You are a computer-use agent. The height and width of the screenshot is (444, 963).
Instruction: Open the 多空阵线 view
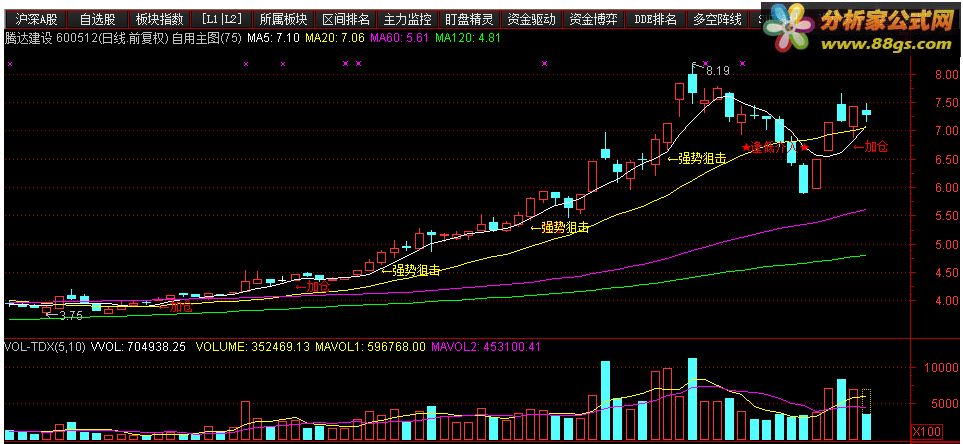(x=717, y=20)
